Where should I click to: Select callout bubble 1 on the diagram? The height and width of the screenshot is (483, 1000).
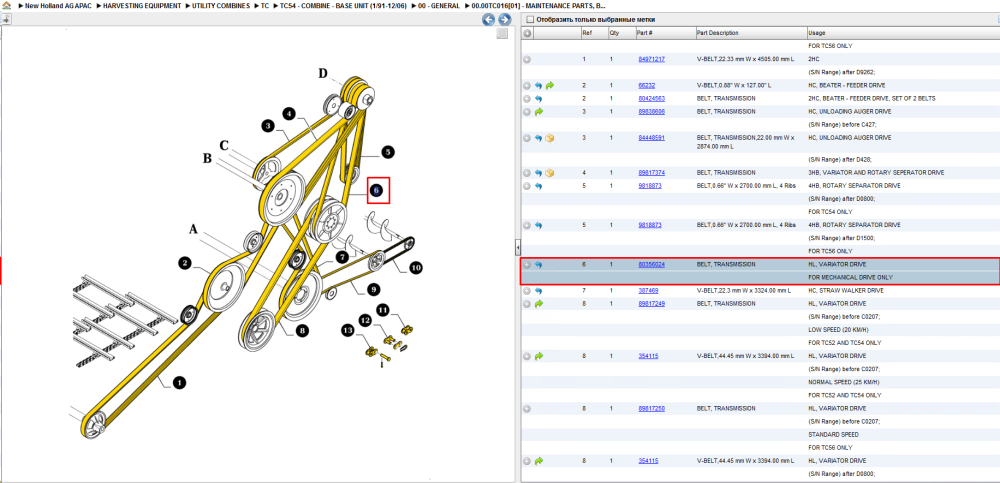click(x=179, y=383)
